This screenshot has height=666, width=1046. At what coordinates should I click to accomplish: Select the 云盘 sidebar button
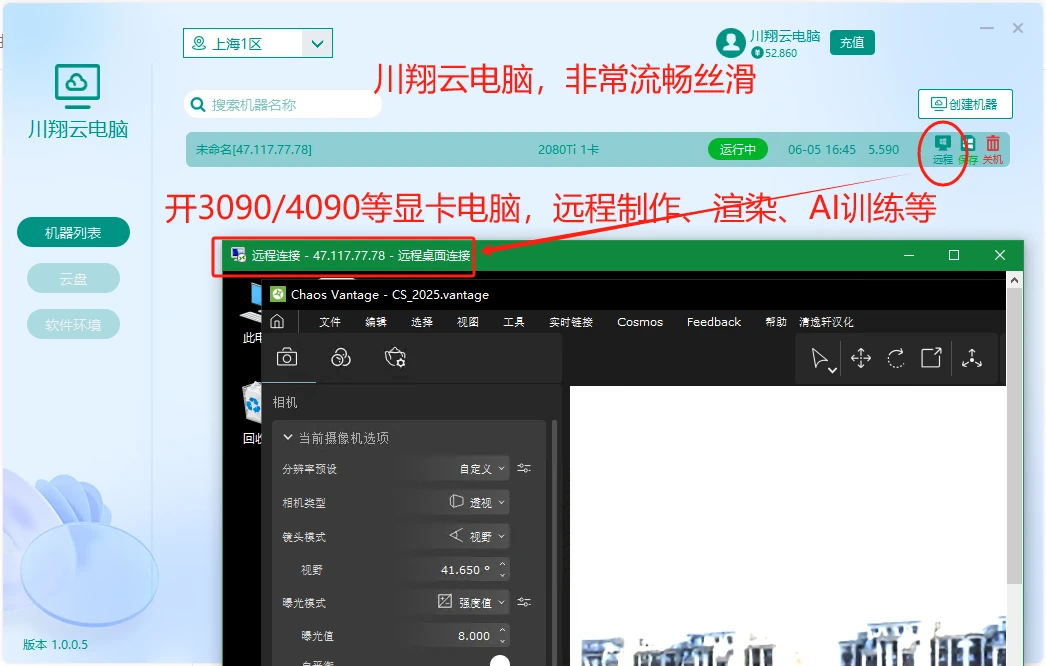[73, 278]
